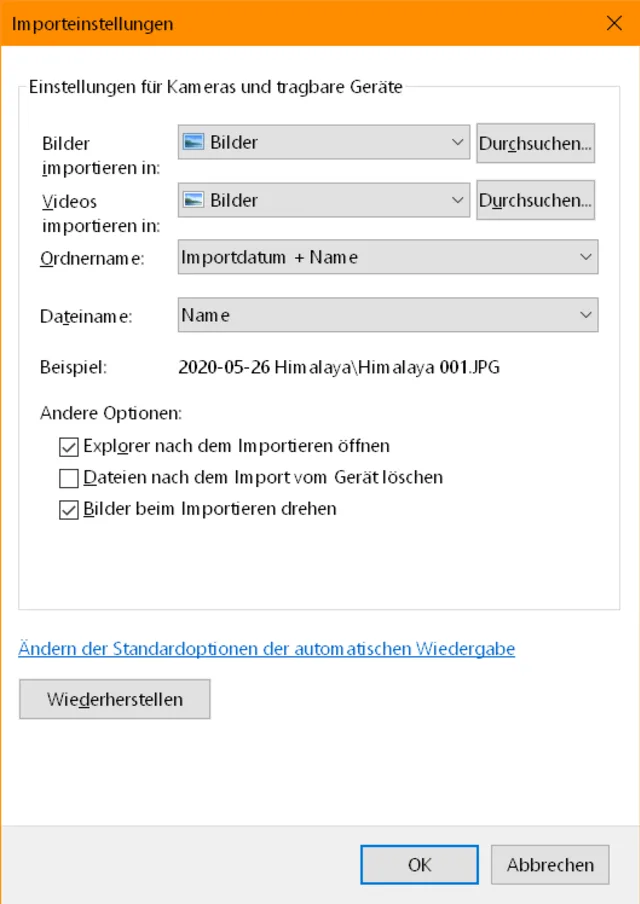
Task: Click Durchsuchen button for image import folder
Action: (535, 143)
